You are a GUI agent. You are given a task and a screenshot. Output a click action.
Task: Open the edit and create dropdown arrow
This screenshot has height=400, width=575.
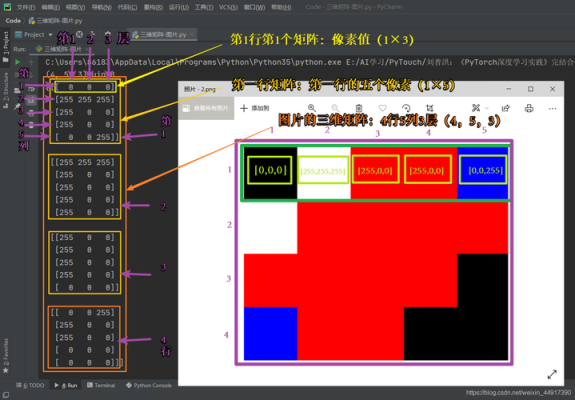487,108
